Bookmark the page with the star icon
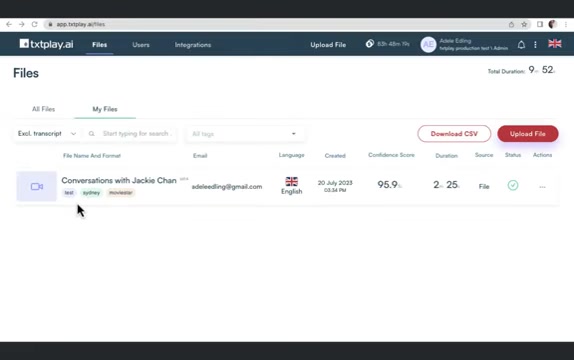 pyautogui.click(x=524, y=25)
